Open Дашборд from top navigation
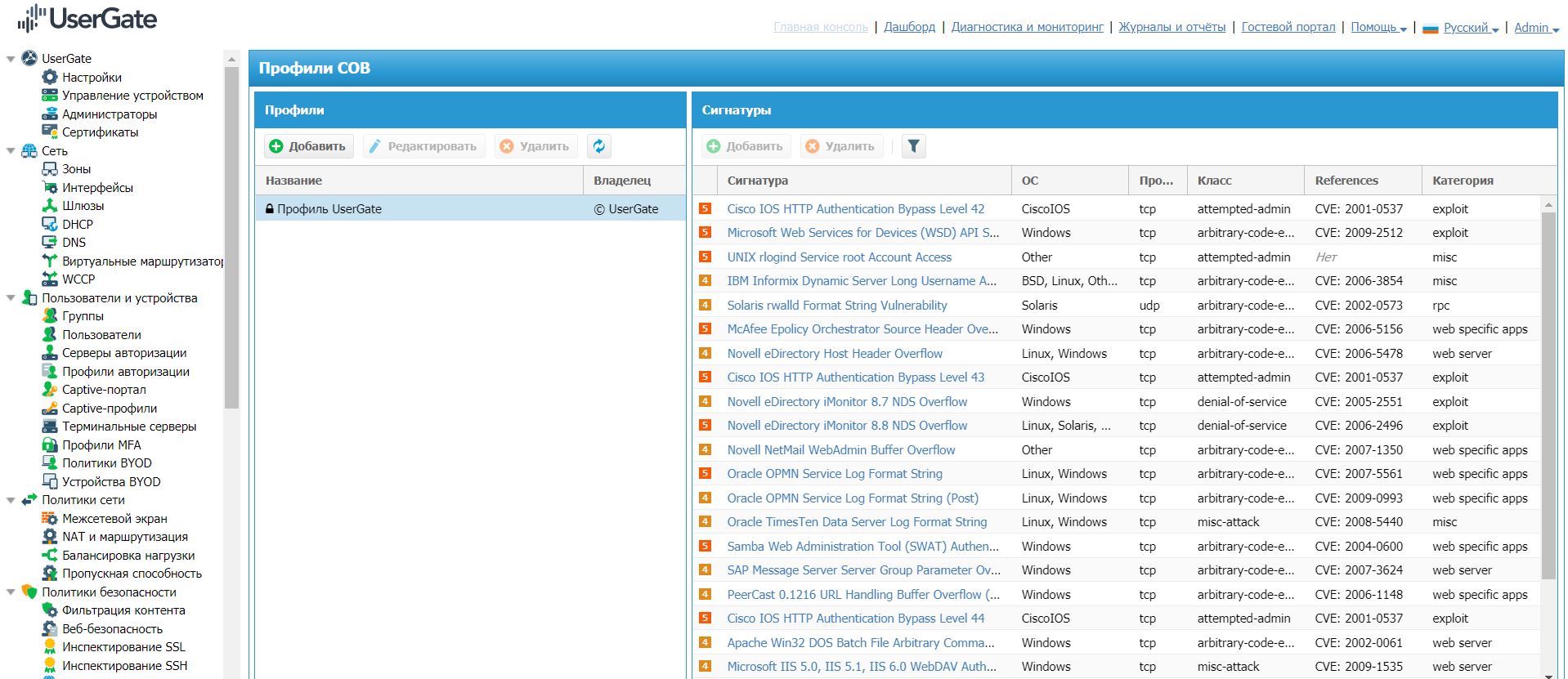 click(x=909, y=27)
